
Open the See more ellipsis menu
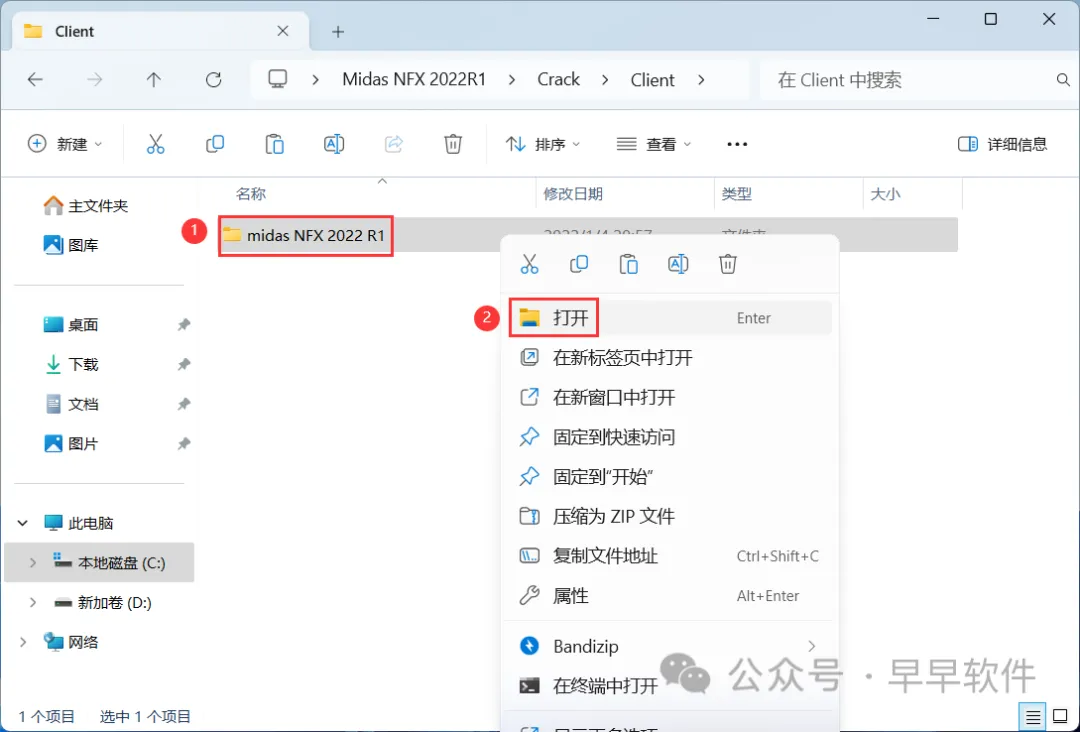(x=737, y=144)
